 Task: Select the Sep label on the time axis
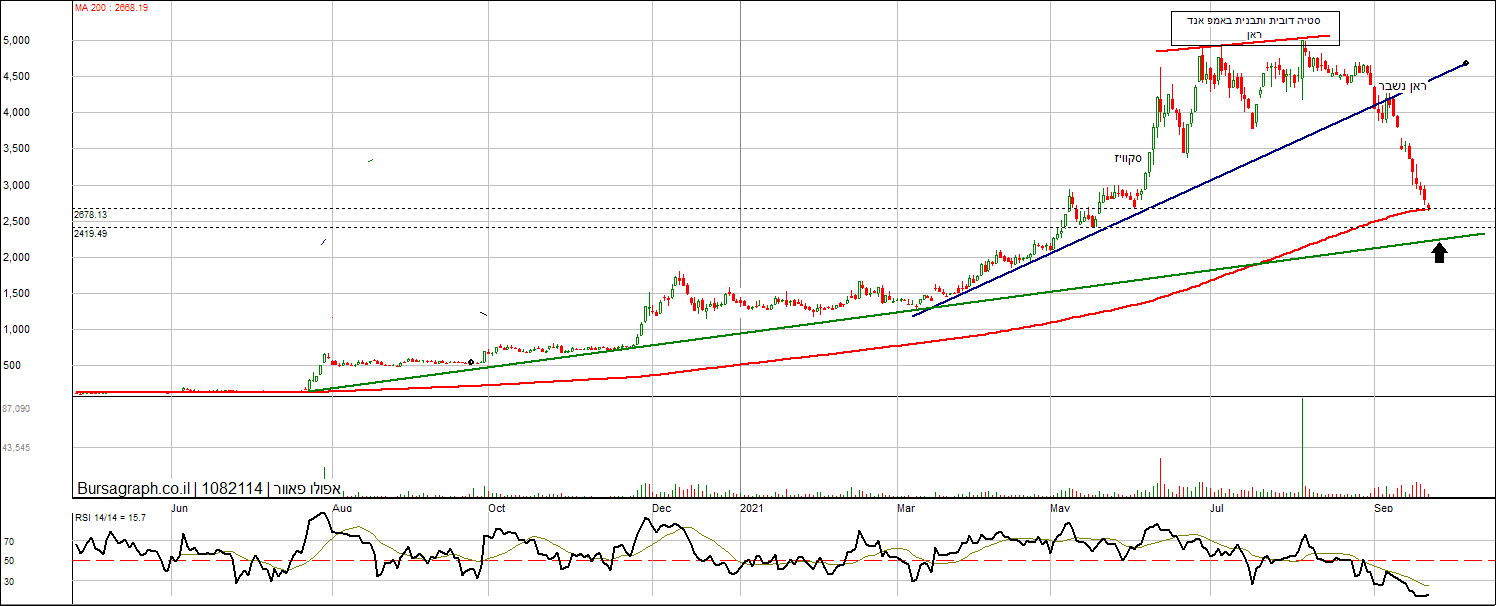1384,508
